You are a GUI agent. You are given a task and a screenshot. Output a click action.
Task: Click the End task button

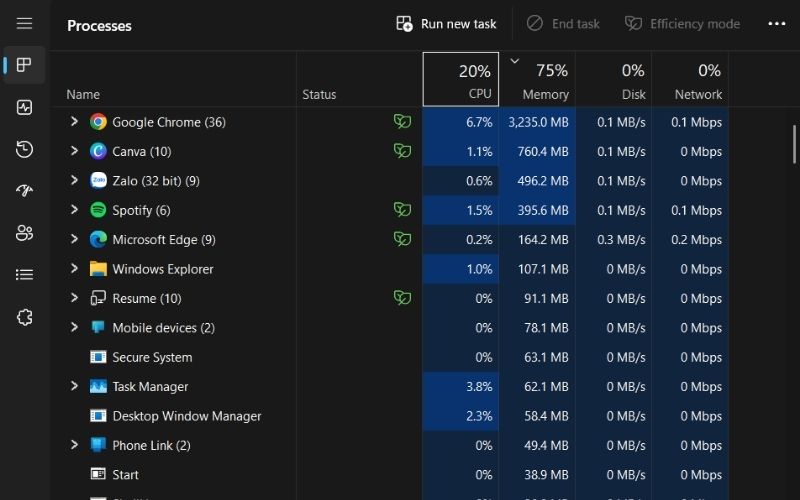[564, 24]
